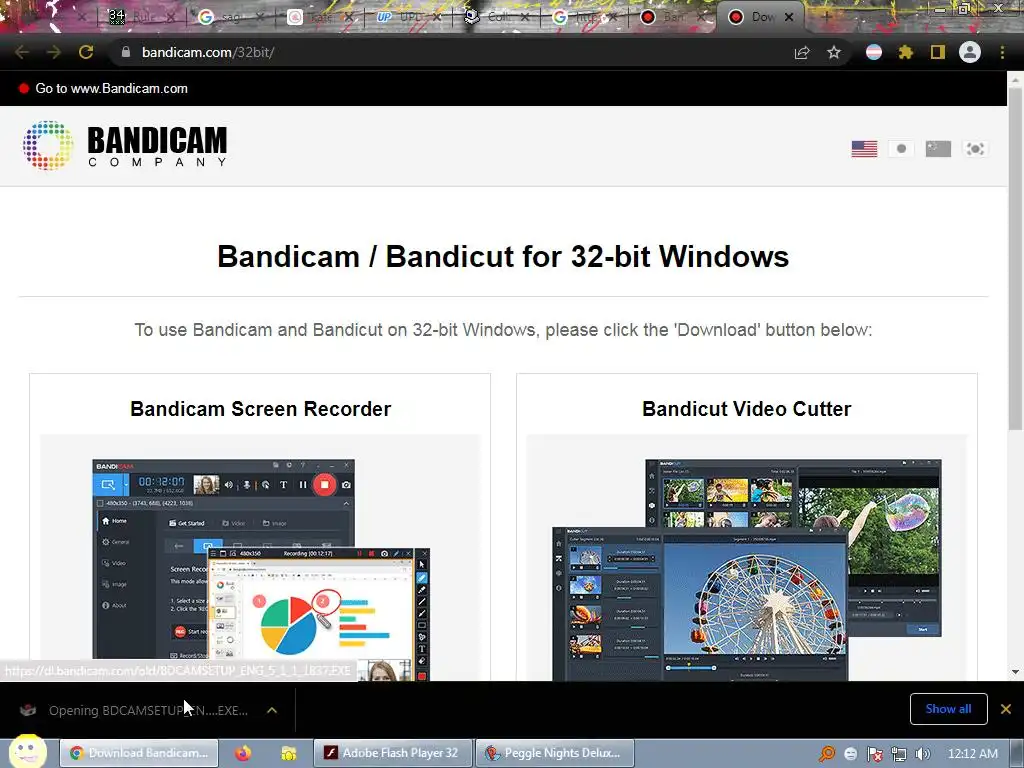Click the 'Show all' downloads button
Screen dimensions: 1024x768
click(948, 709)
